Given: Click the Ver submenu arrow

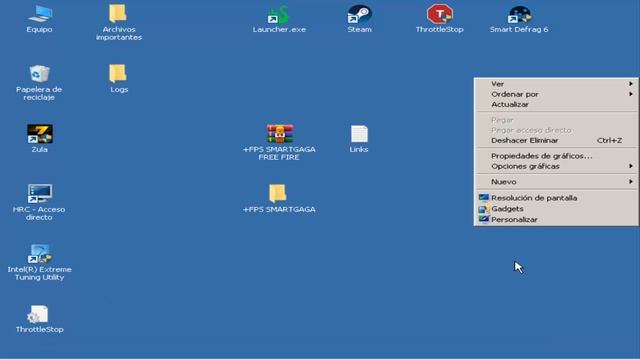Looking at the screenshot, I should [631, 84].
